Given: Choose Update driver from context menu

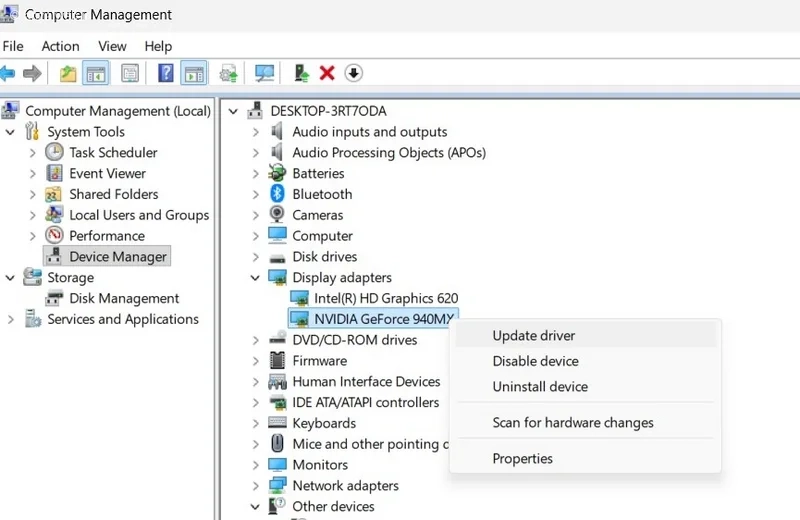Looking at the screenshot, I should click(x=586, y=335).
